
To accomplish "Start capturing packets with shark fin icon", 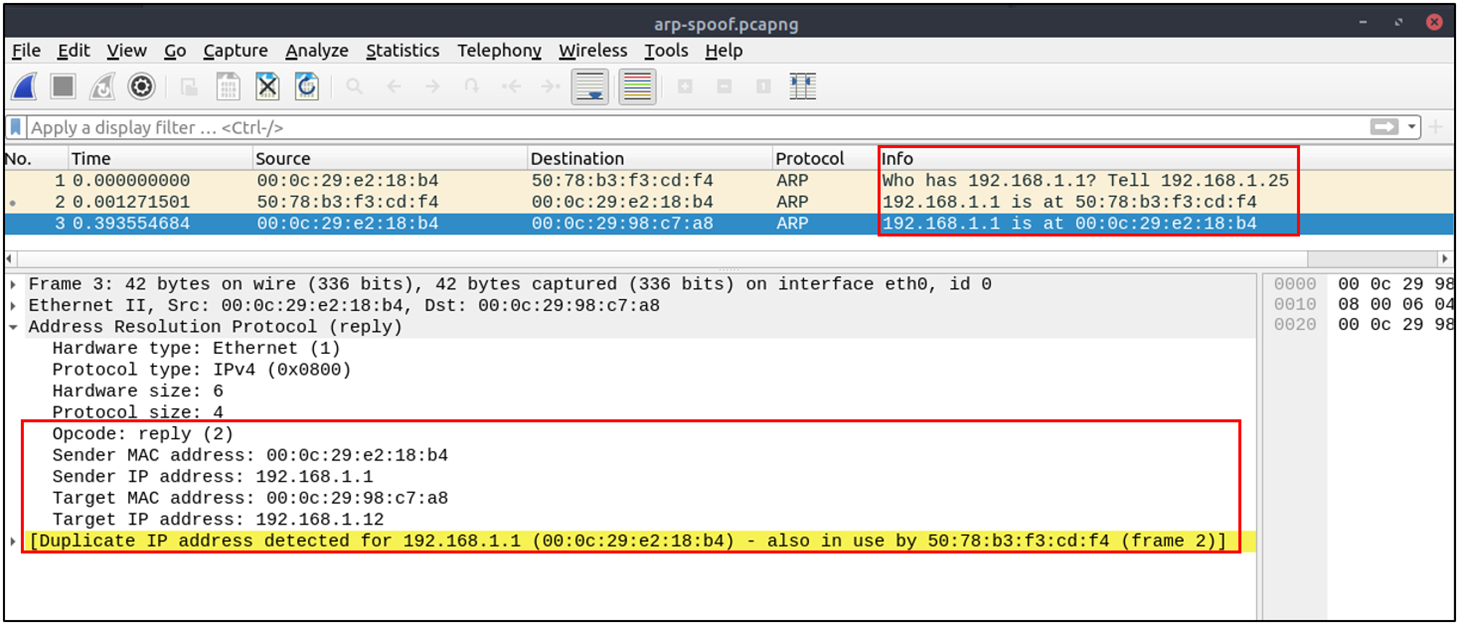I will [24, 87].
